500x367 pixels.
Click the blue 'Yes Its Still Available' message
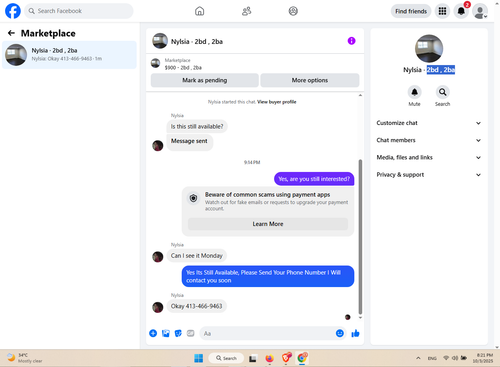click(268, 276)
